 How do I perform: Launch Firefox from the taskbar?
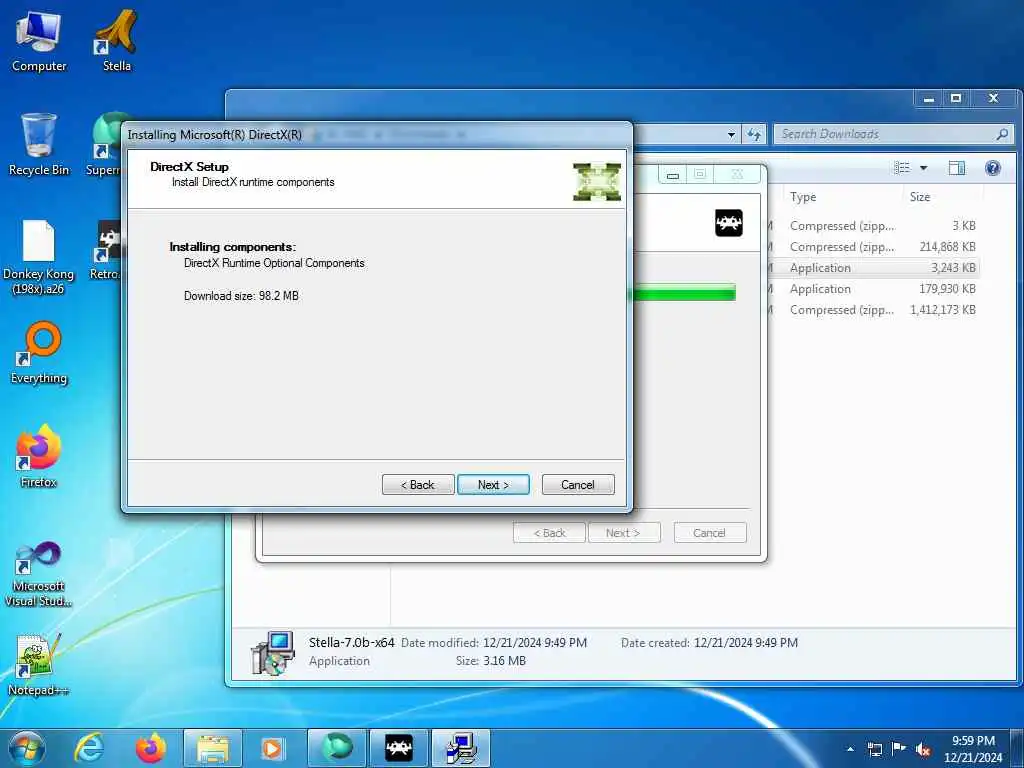151,748
